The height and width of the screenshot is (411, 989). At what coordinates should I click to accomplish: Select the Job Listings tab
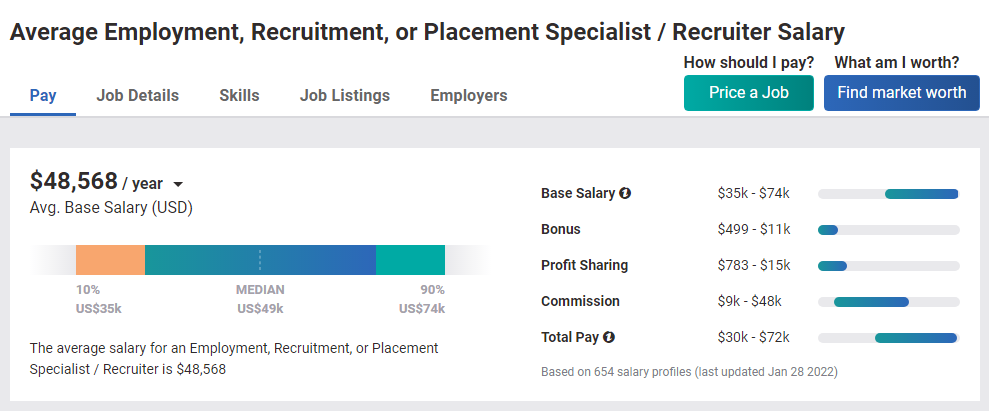coord(344,96)
